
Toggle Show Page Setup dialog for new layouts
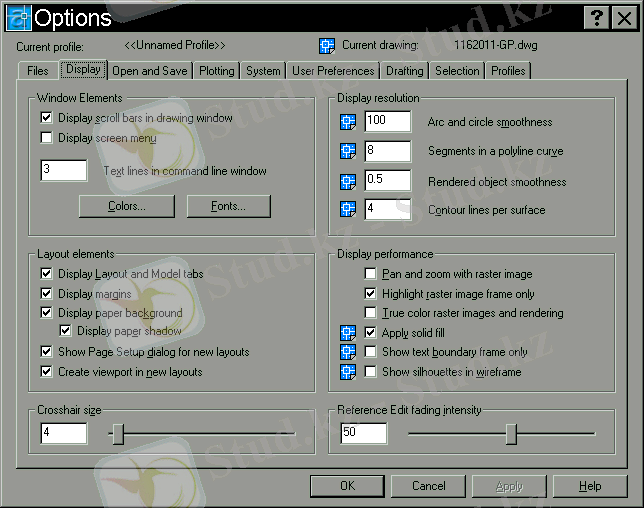pyautogui.click(x=46, y=352)
